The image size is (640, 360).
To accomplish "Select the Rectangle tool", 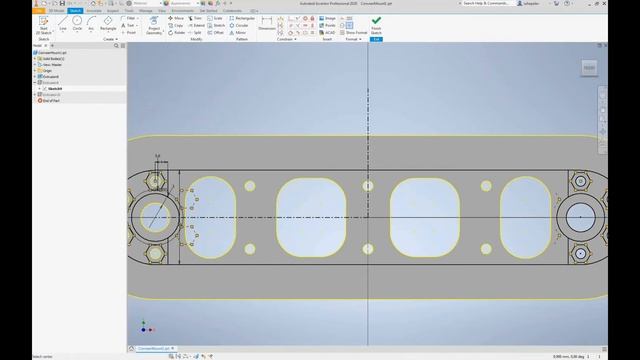I will [x=108, y=24].
